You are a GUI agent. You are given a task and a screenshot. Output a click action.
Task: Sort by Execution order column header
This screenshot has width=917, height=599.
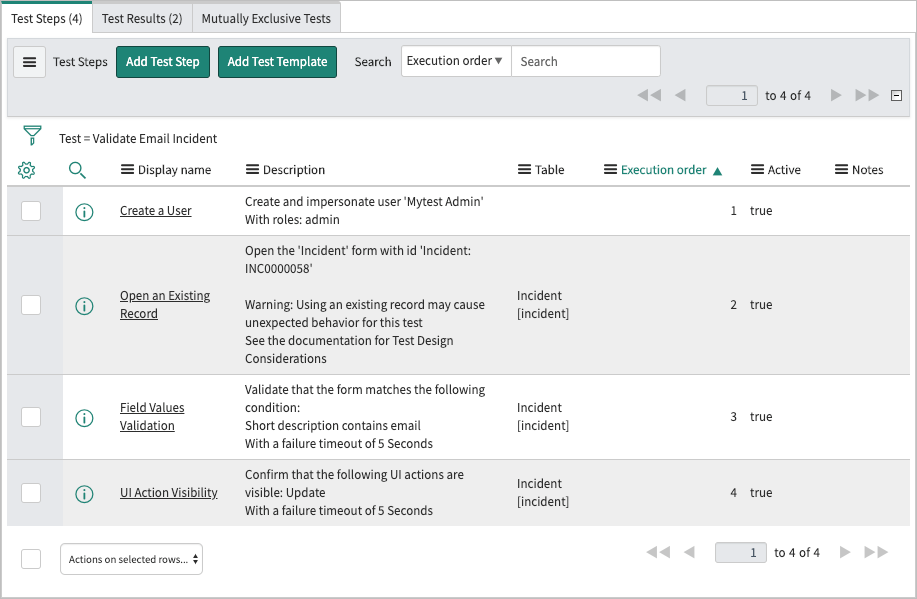[x=663, y=170]
